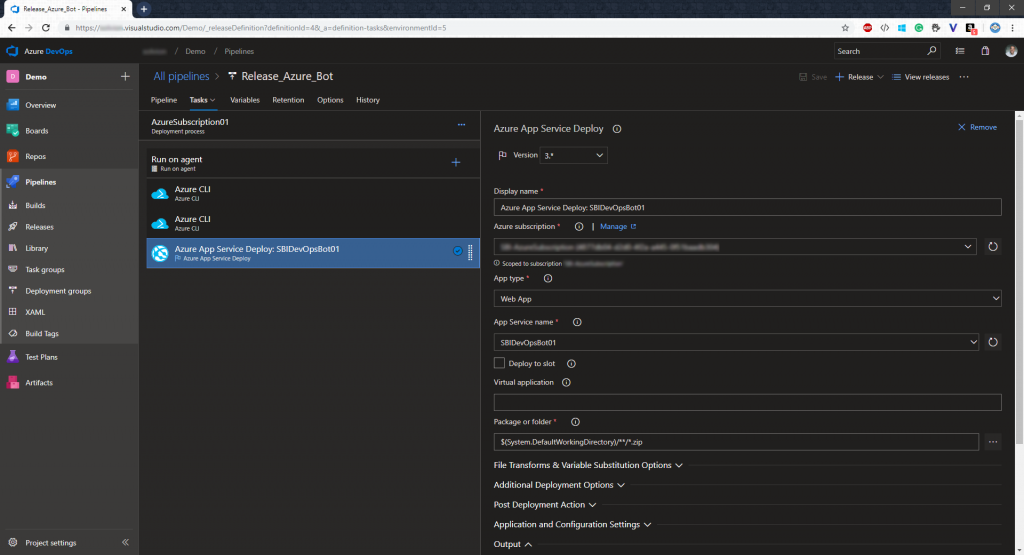Viewport: 1024px width, 555px height.
Task: Click the Package or folder input field
Action: pyautogui.click(x=736, y=442)
